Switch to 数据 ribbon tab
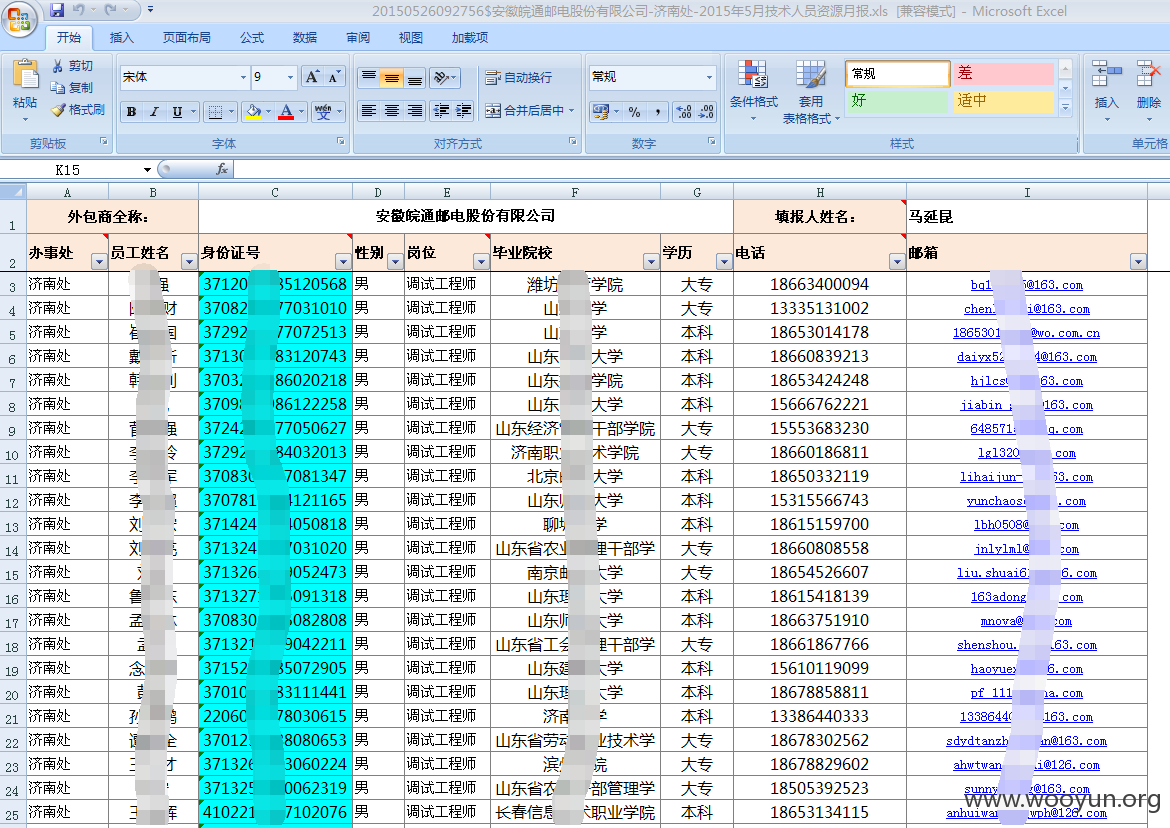Image resolution: width=1170 pixels, height=828 pixels. coord(304,37)
